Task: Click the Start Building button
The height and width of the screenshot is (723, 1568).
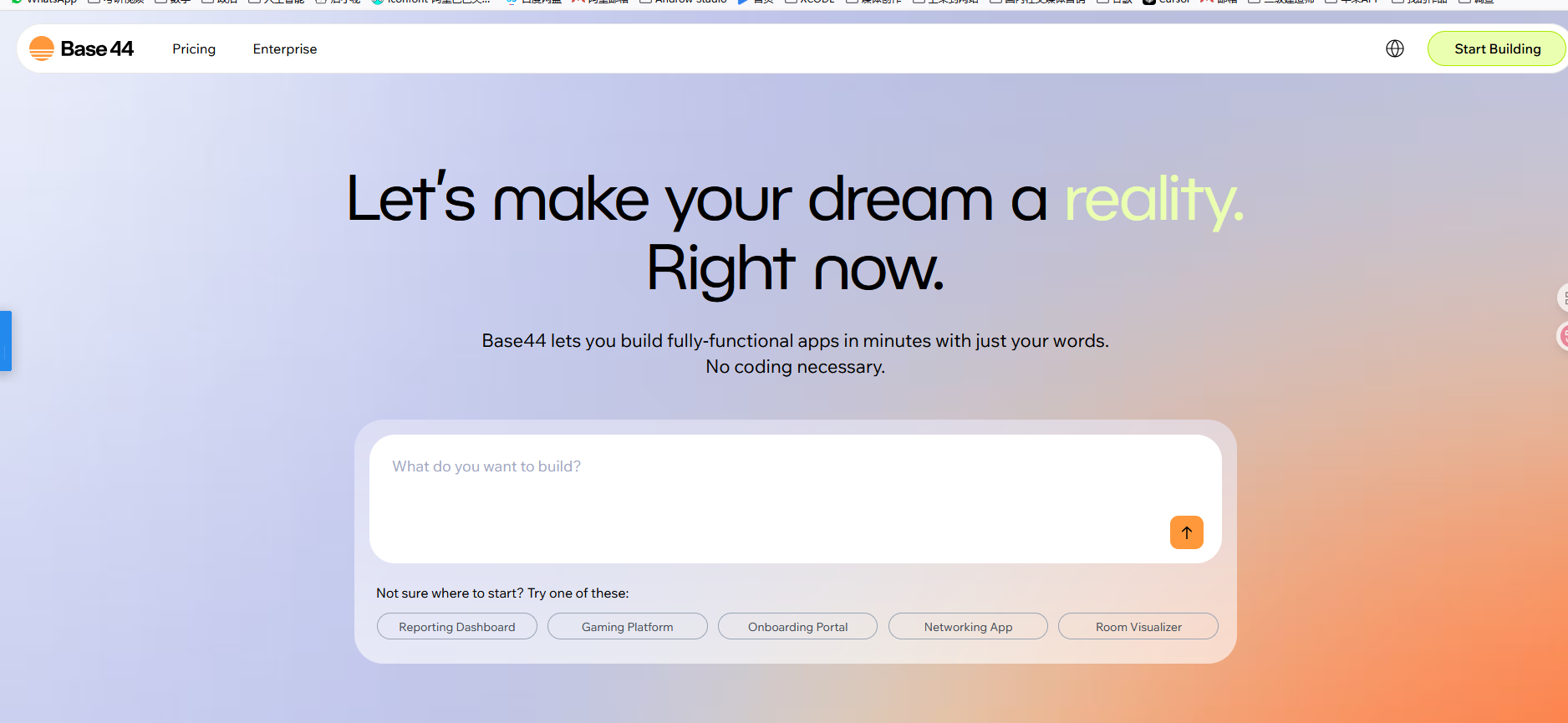Action: point(1497,48)
